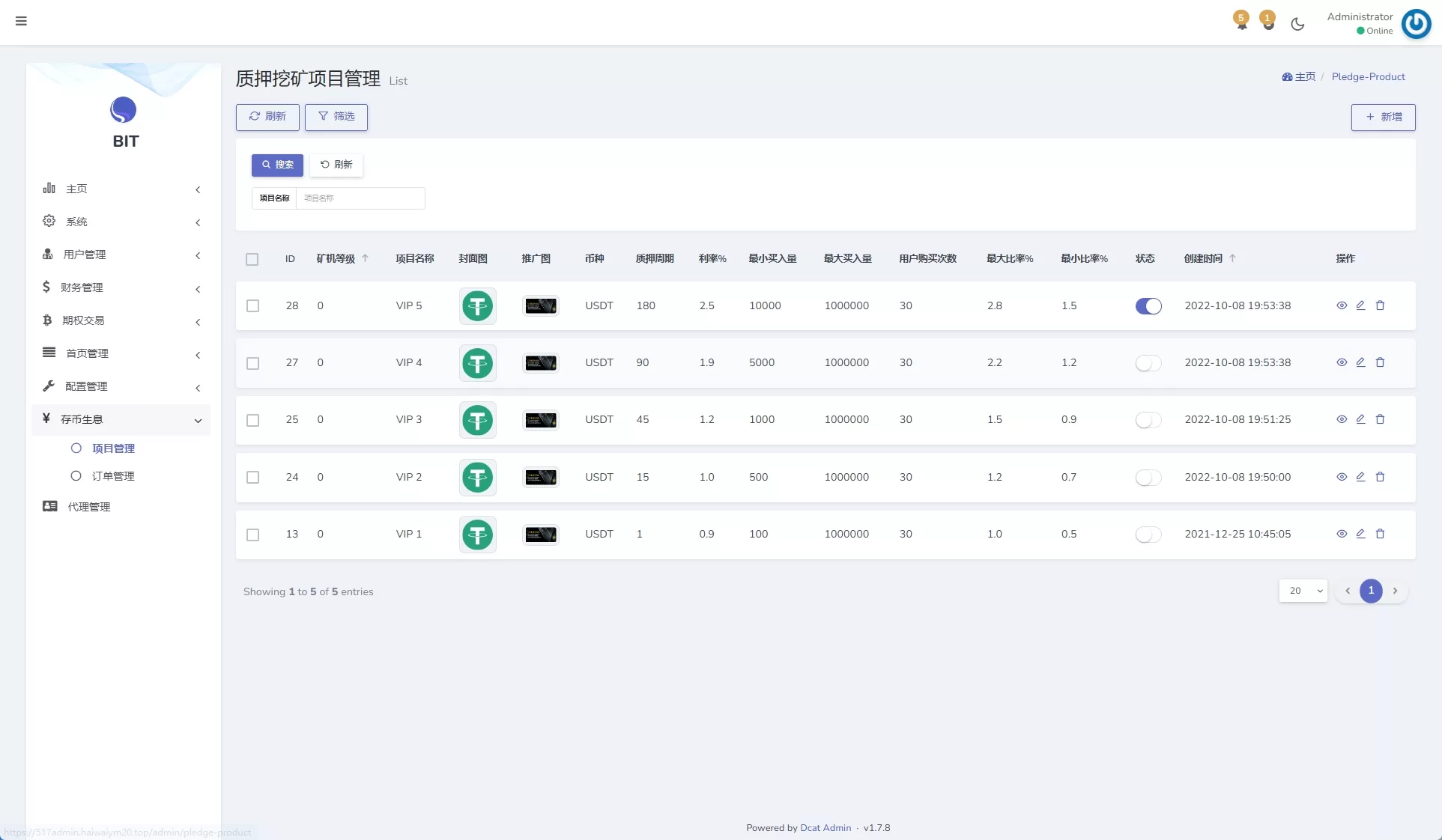Tick the checkbox for row ID 24
The width and height of the screenshot is (1442, 840).
(x=253, y=478)
